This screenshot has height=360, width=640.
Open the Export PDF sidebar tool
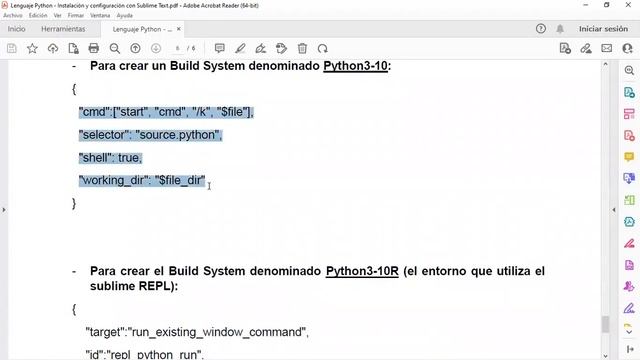[629, 92]
